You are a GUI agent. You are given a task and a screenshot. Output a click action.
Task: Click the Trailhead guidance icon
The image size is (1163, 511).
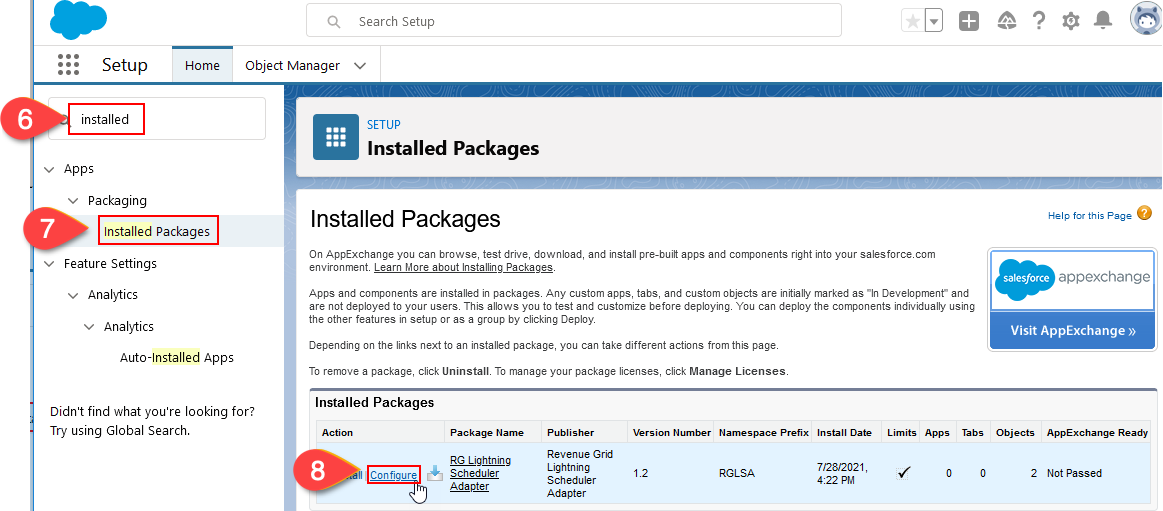(1006, 22)
